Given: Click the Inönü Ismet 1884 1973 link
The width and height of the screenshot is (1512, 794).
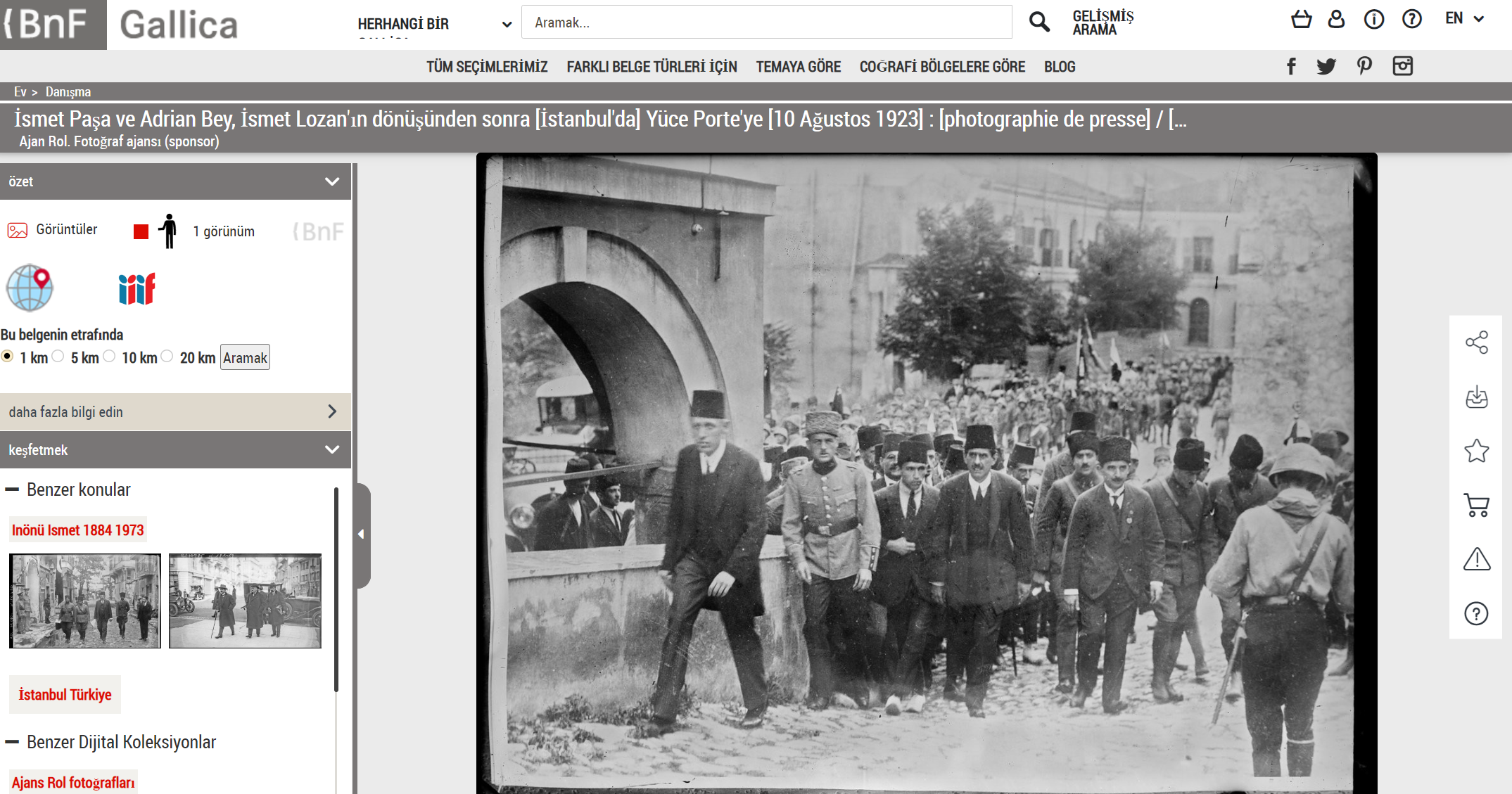Looking at the screenshot, I should (x=78, y=530).
